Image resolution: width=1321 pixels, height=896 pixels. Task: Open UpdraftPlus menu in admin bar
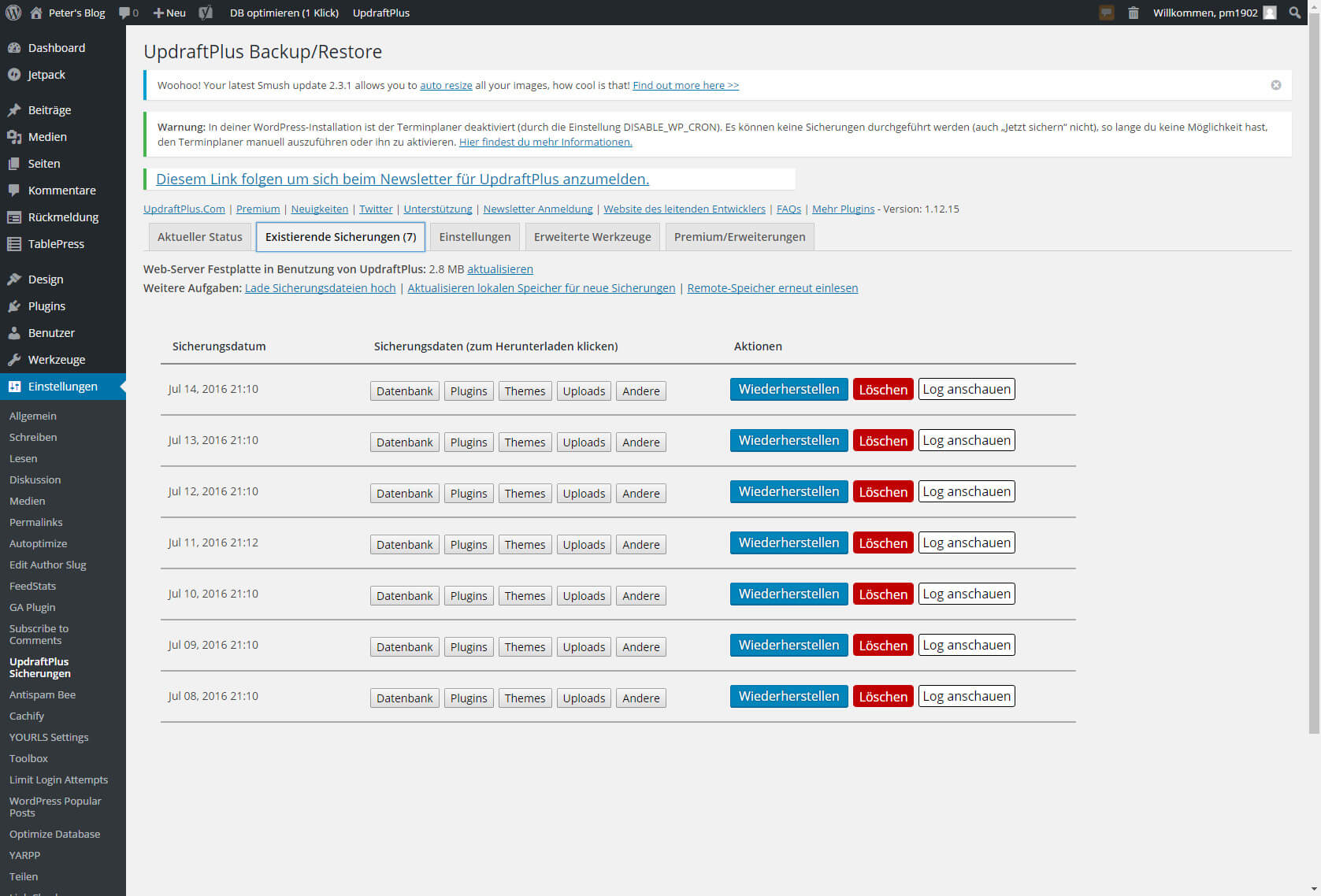(381, 13)
